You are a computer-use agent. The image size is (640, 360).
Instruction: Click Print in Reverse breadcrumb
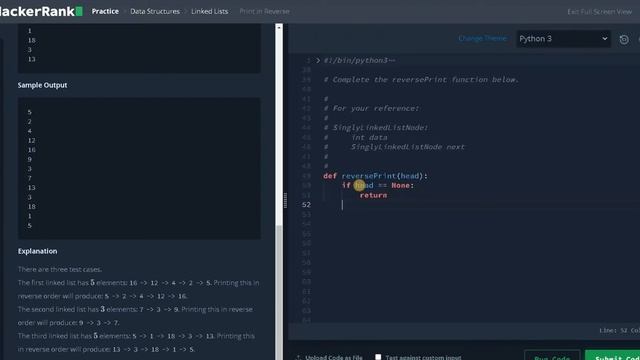pos(264,11)
